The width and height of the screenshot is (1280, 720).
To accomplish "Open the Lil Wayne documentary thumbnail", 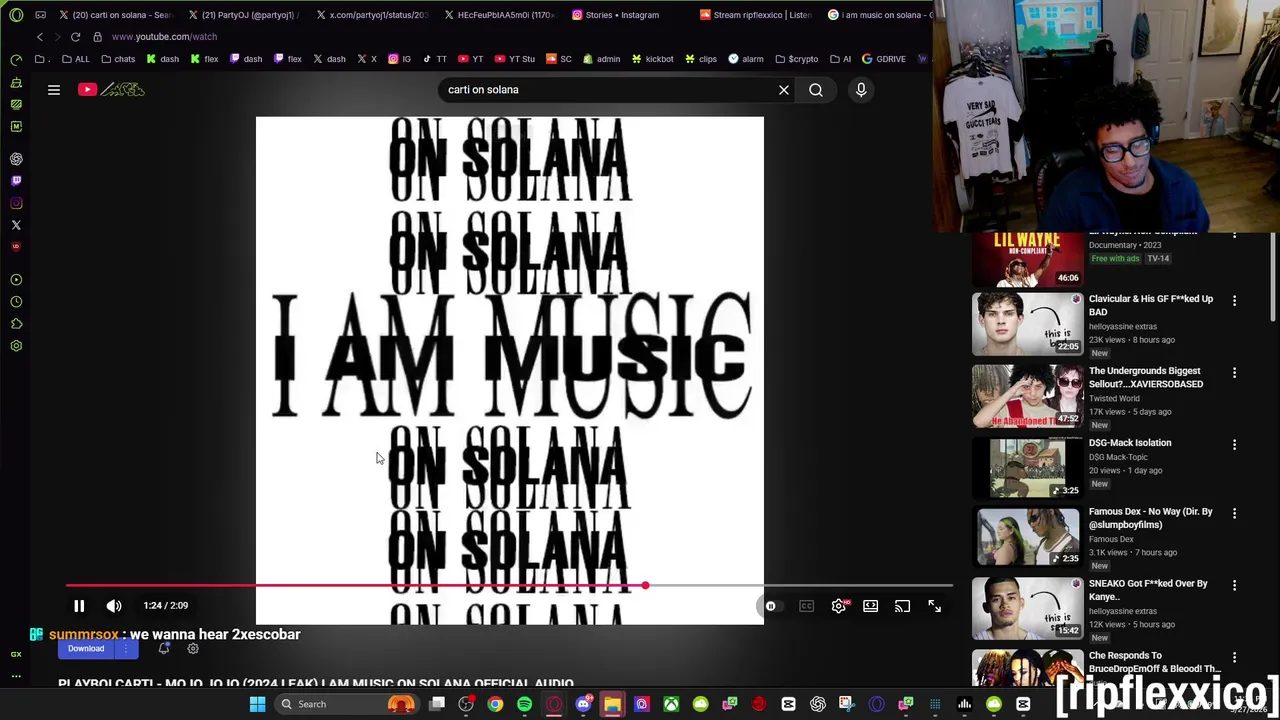I will pos(1027,258).
